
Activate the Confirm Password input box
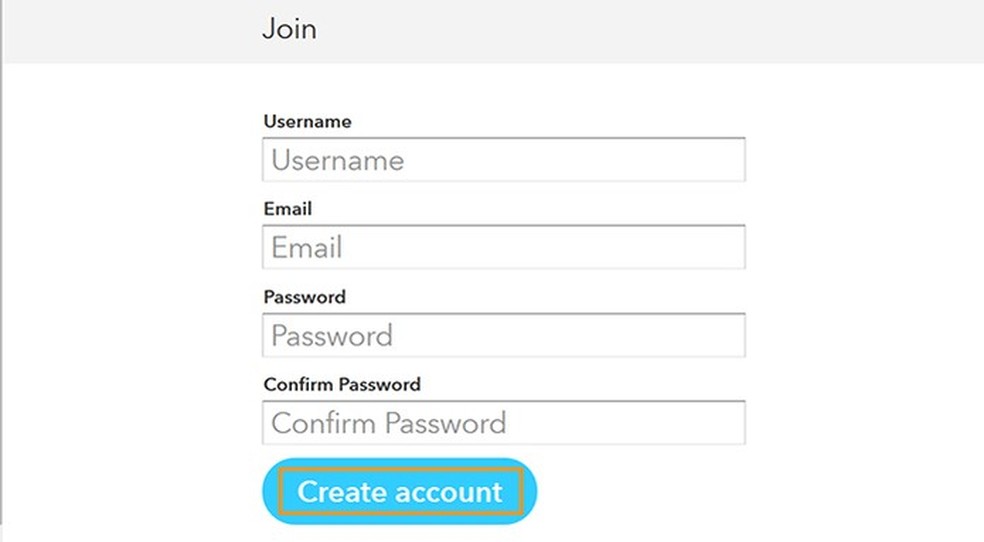coord(503,422)
